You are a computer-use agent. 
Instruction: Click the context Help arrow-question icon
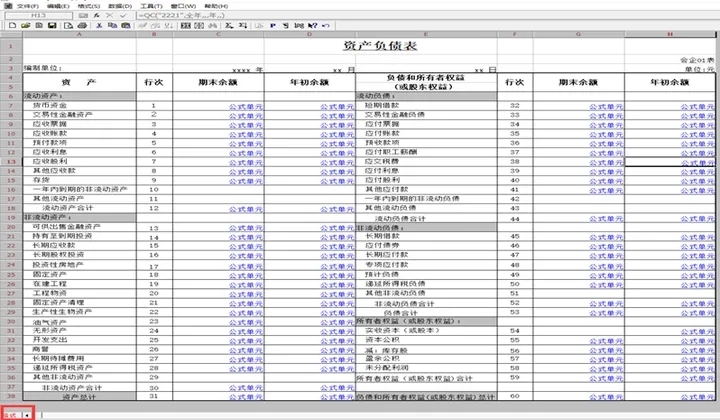pos(313,26)
